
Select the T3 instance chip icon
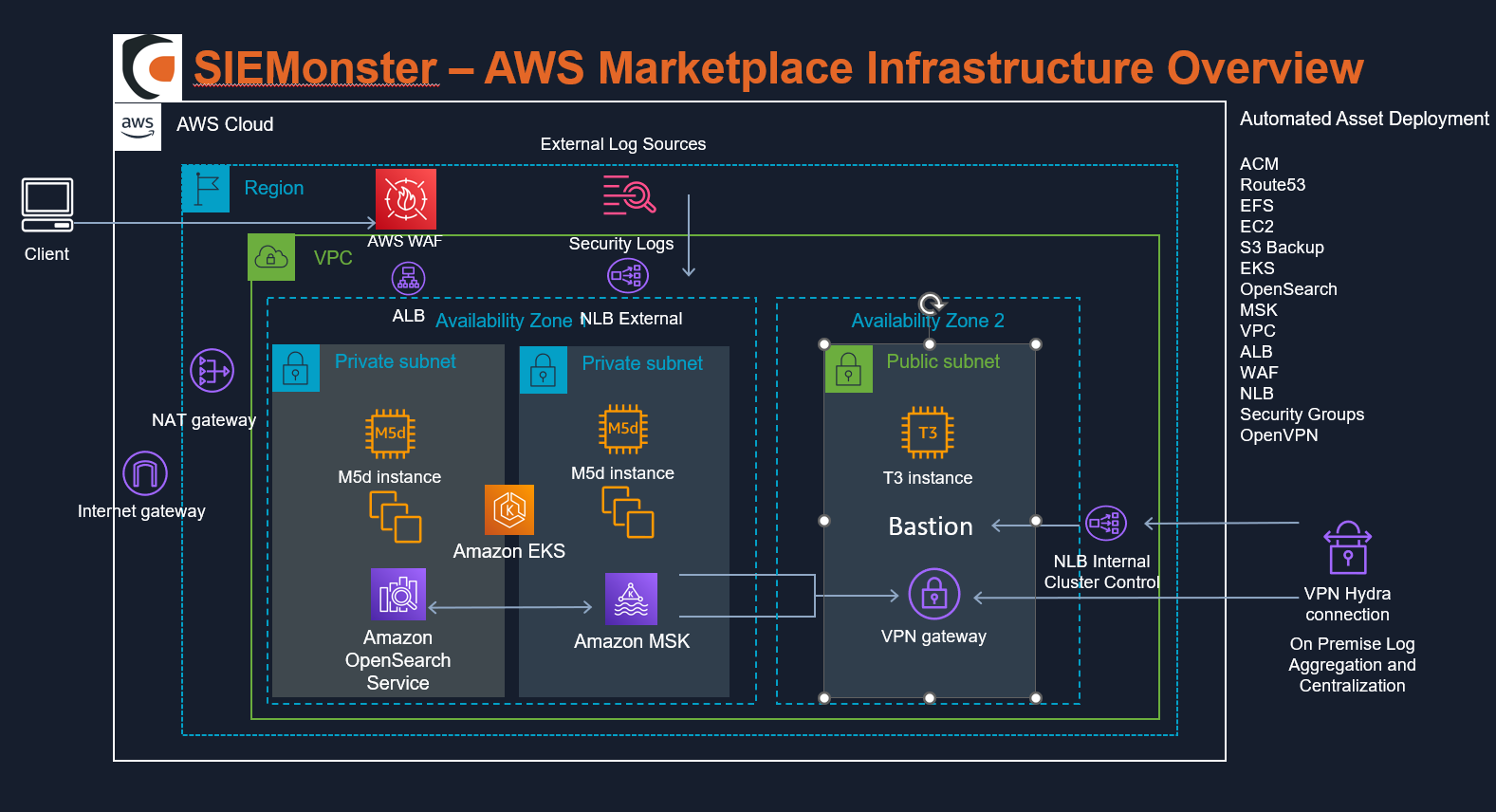point(927,433)
